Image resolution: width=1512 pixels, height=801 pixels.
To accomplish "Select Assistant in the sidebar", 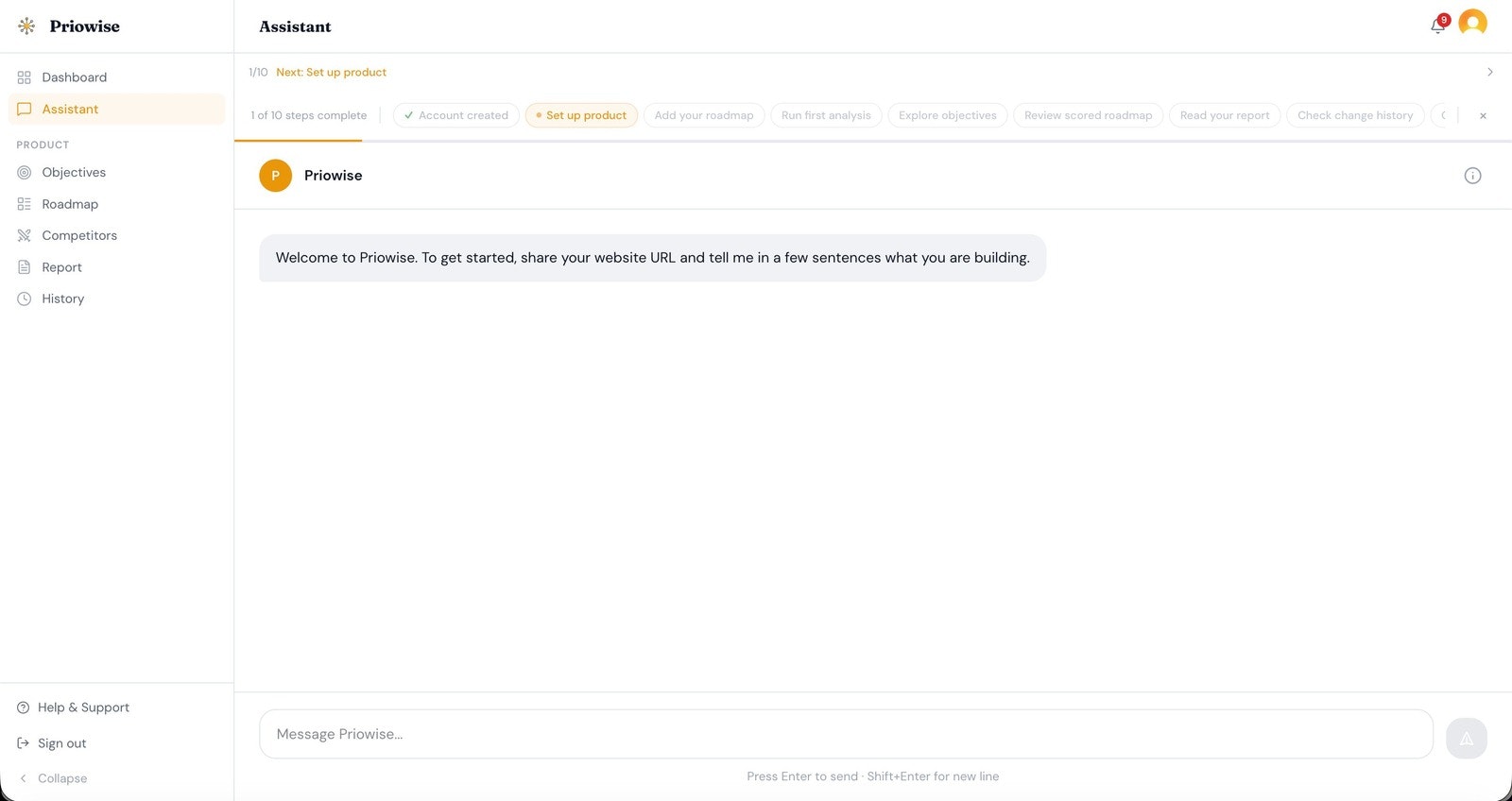I will pyautogui.click(x=116, y=110).
